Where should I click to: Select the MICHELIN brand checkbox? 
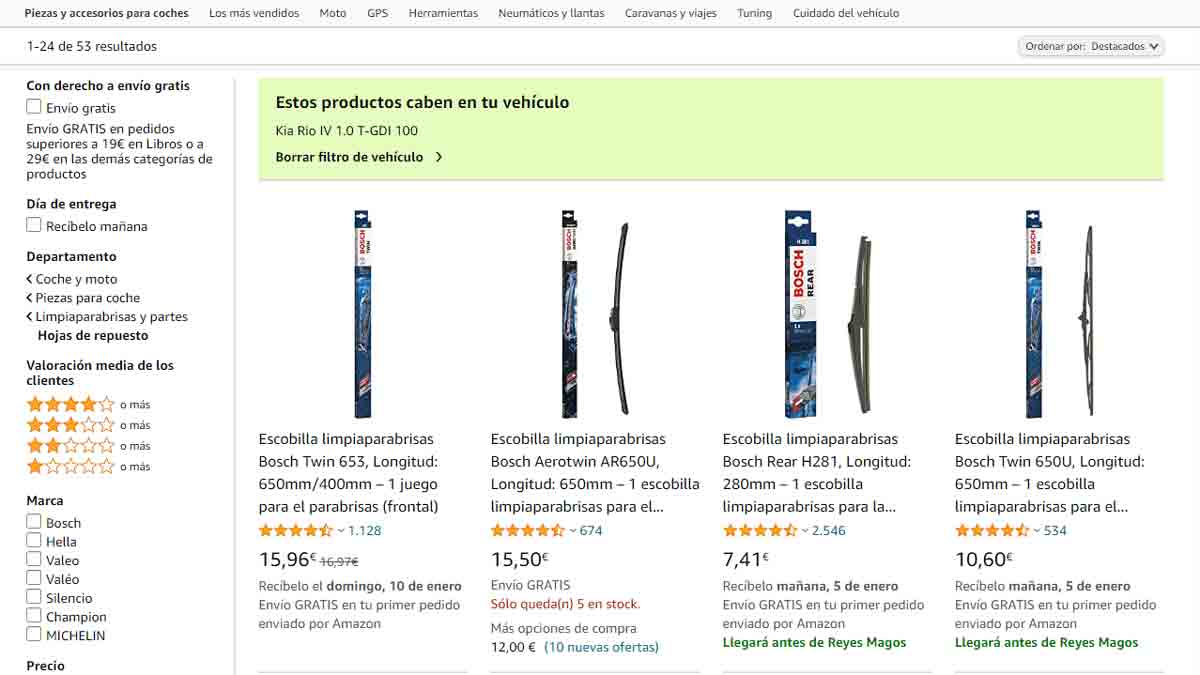coord(34,634)
